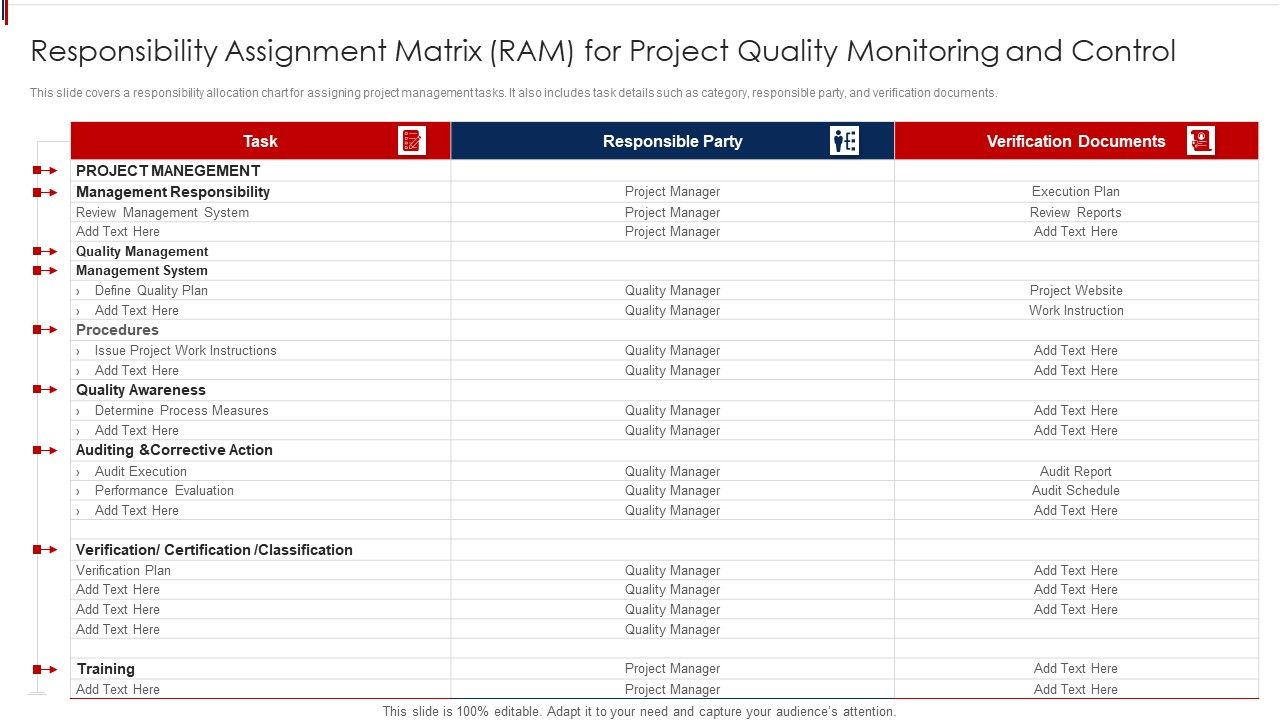Select the Task column header text
This screenshot has width=1280, height=720.
click(x=260, y=141)
